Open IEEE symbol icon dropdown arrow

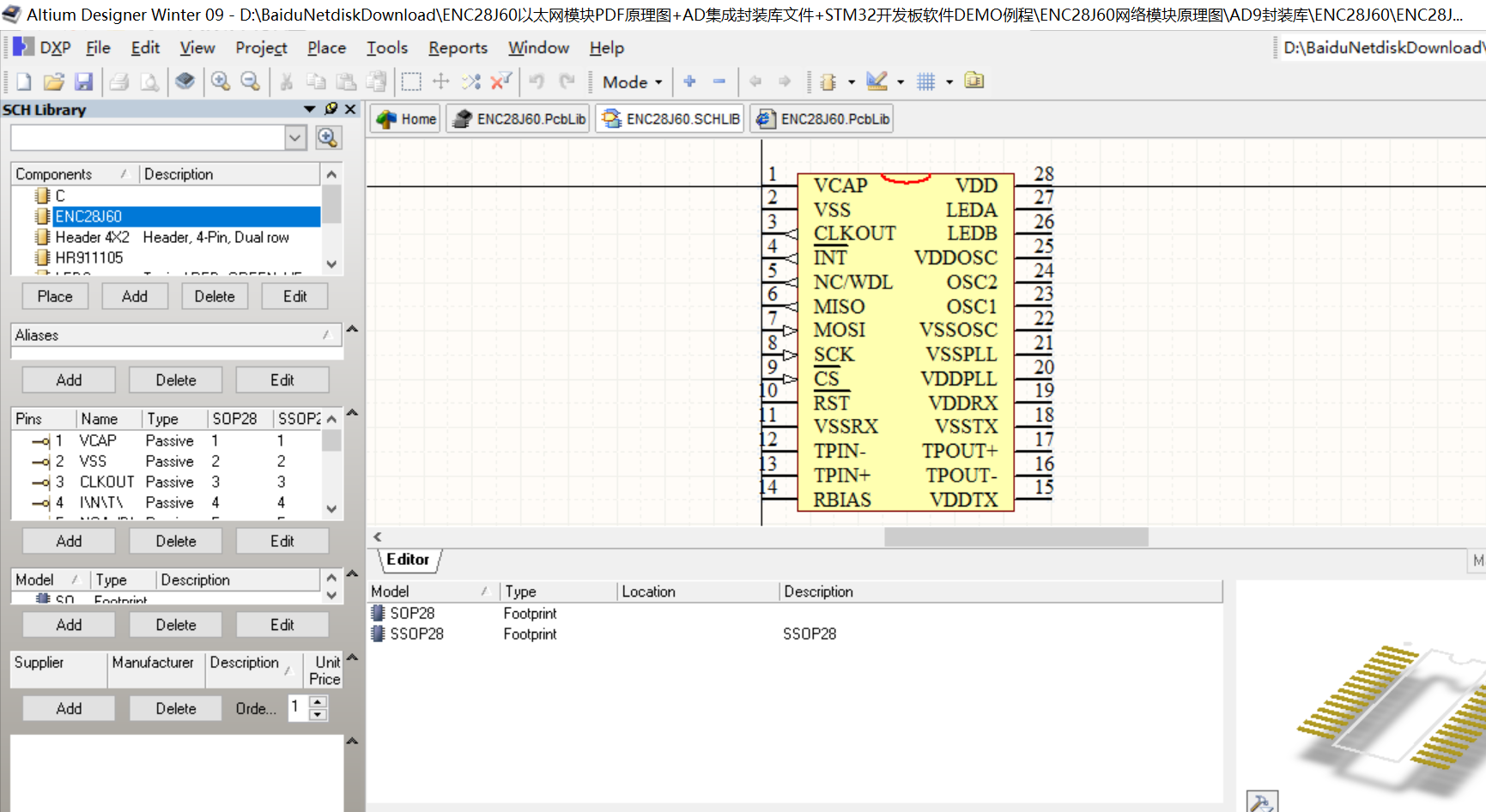852,82
